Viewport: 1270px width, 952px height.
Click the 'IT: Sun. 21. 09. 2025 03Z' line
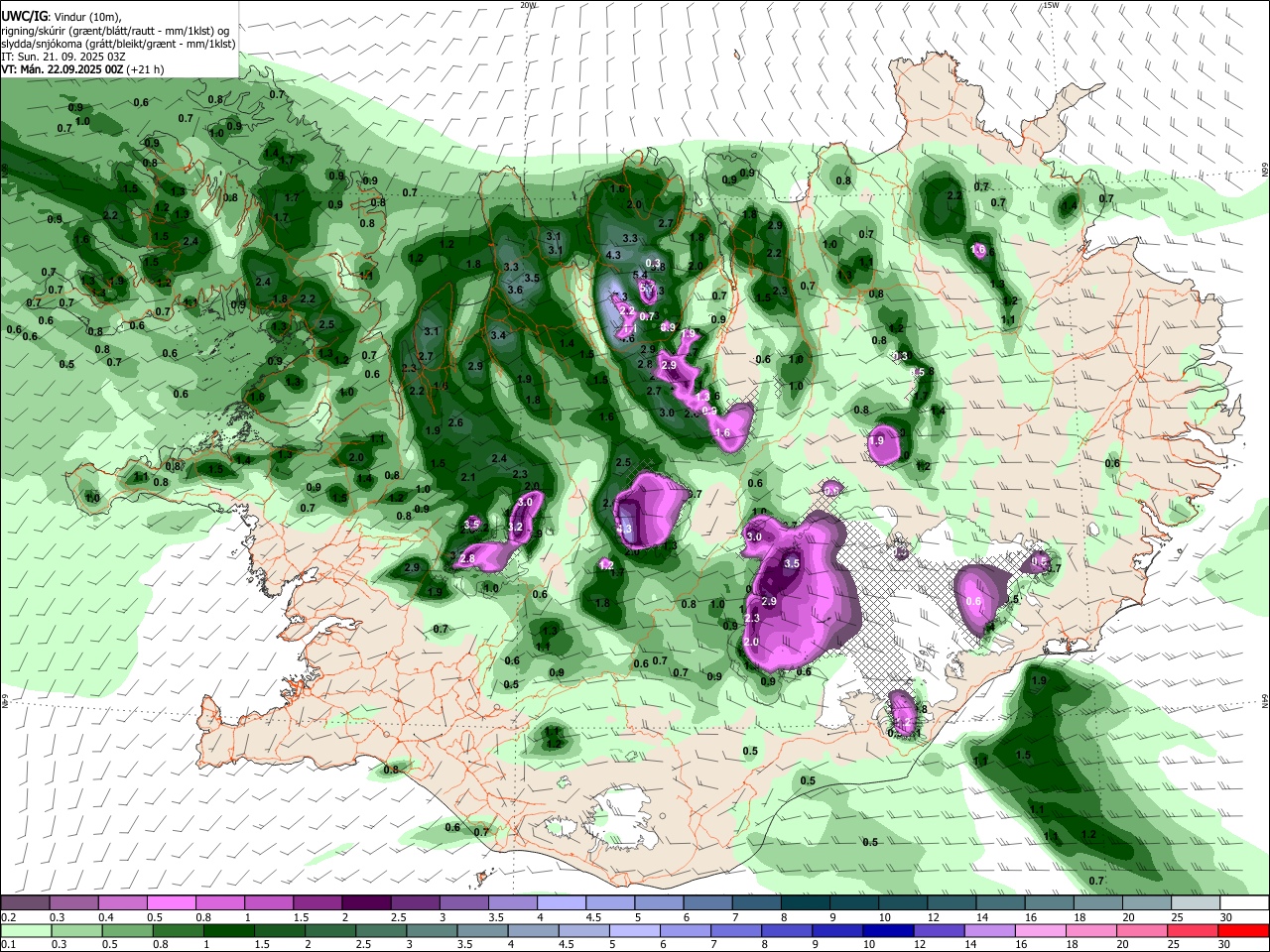pos(63,57)
